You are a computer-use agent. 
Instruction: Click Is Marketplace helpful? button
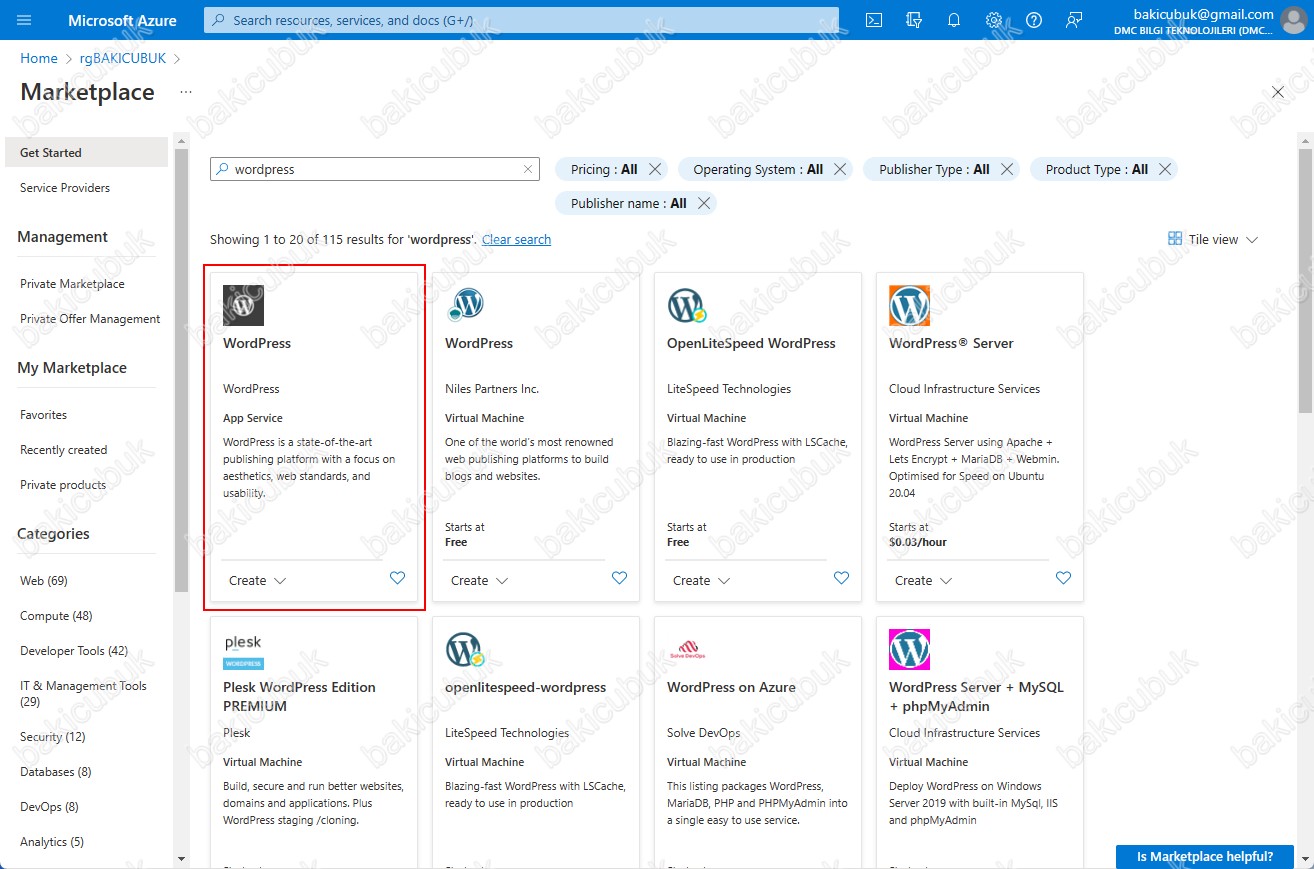pos(1205,856)
